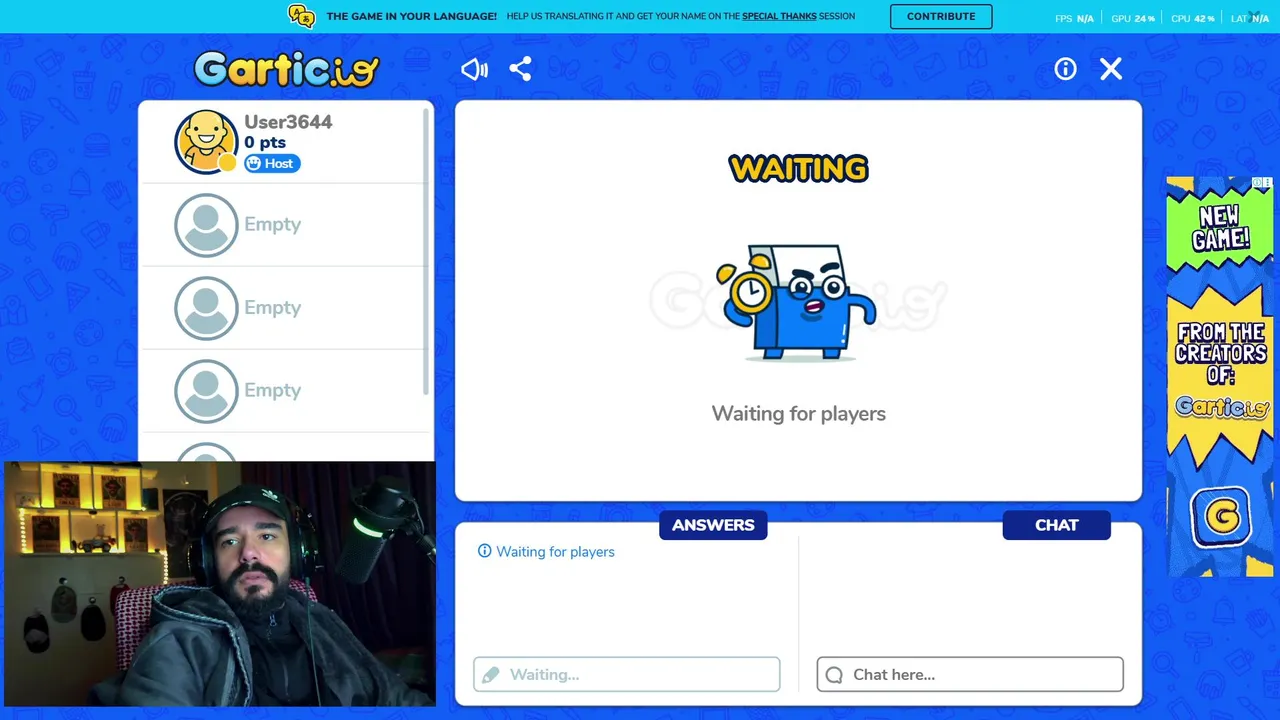Click the WAITING heading text
The width and height of the screenshot is (1280, 720).
798,168
